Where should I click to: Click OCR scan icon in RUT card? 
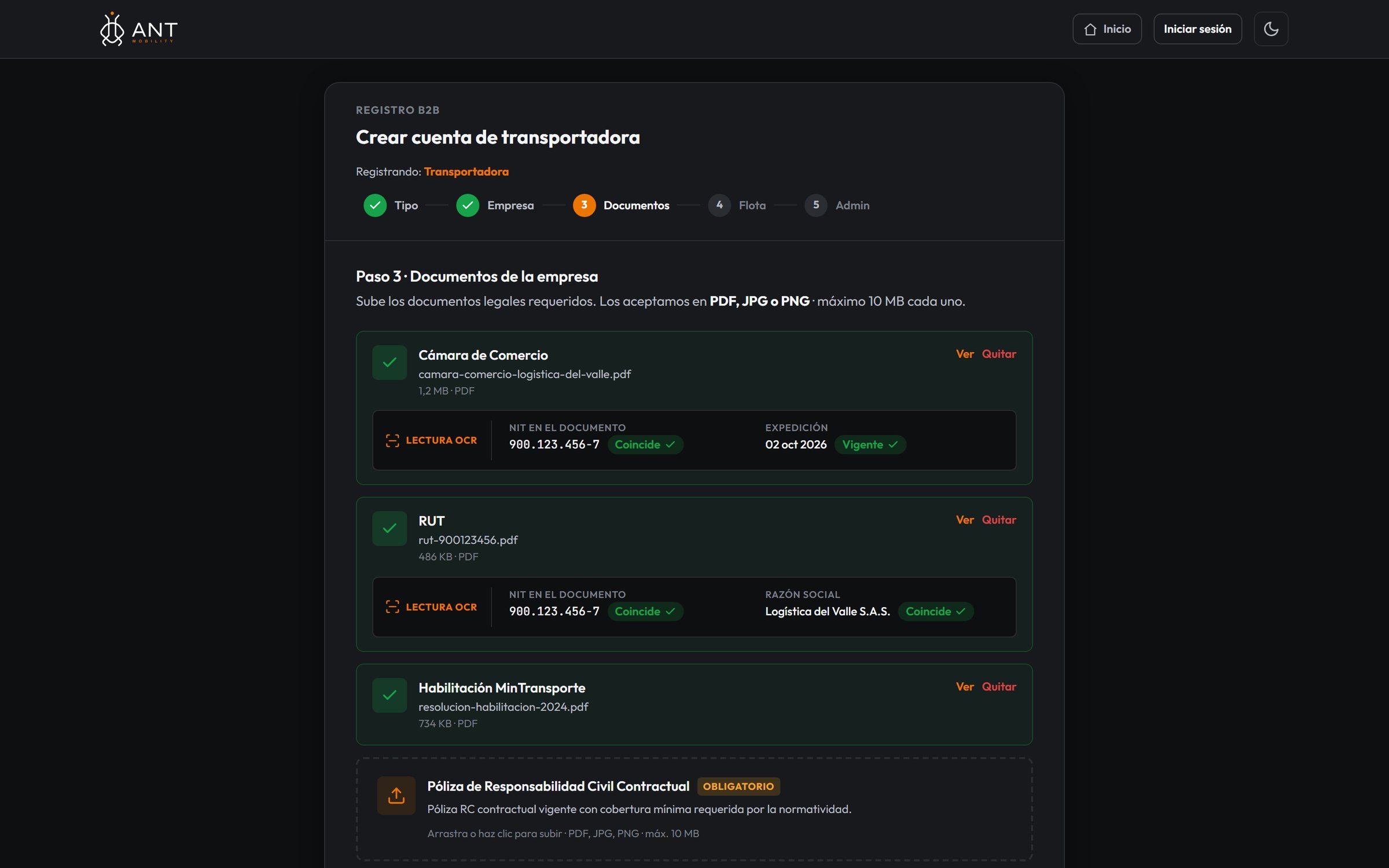coord(392,607)
